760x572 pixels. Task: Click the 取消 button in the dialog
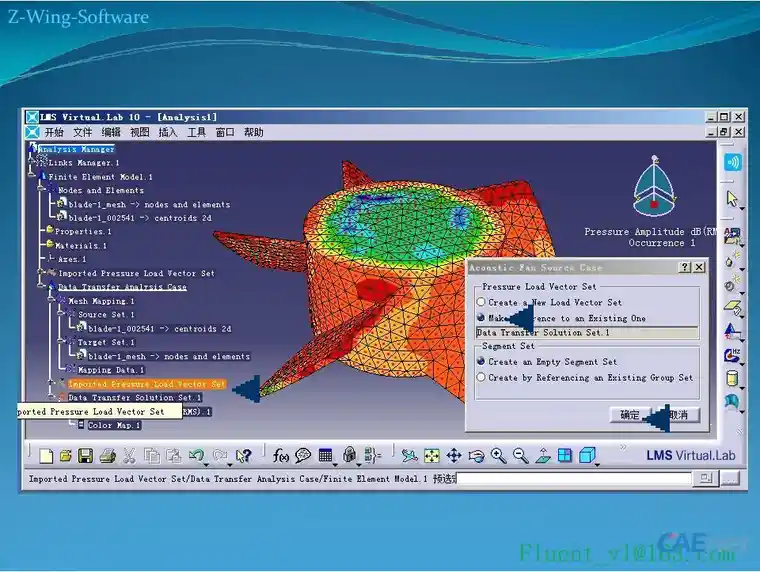tap(678, 414)
